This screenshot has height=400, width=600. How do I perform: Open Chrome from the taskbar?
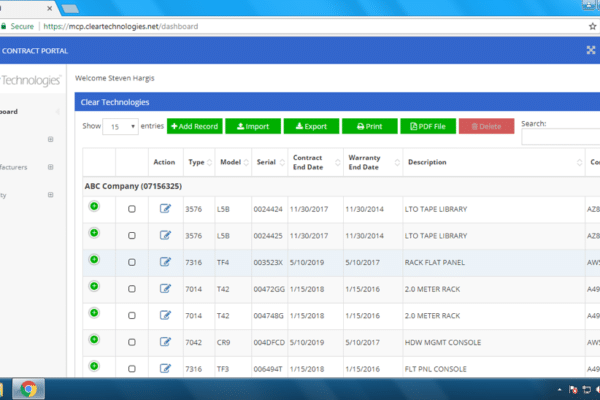[x=28, y=389]
